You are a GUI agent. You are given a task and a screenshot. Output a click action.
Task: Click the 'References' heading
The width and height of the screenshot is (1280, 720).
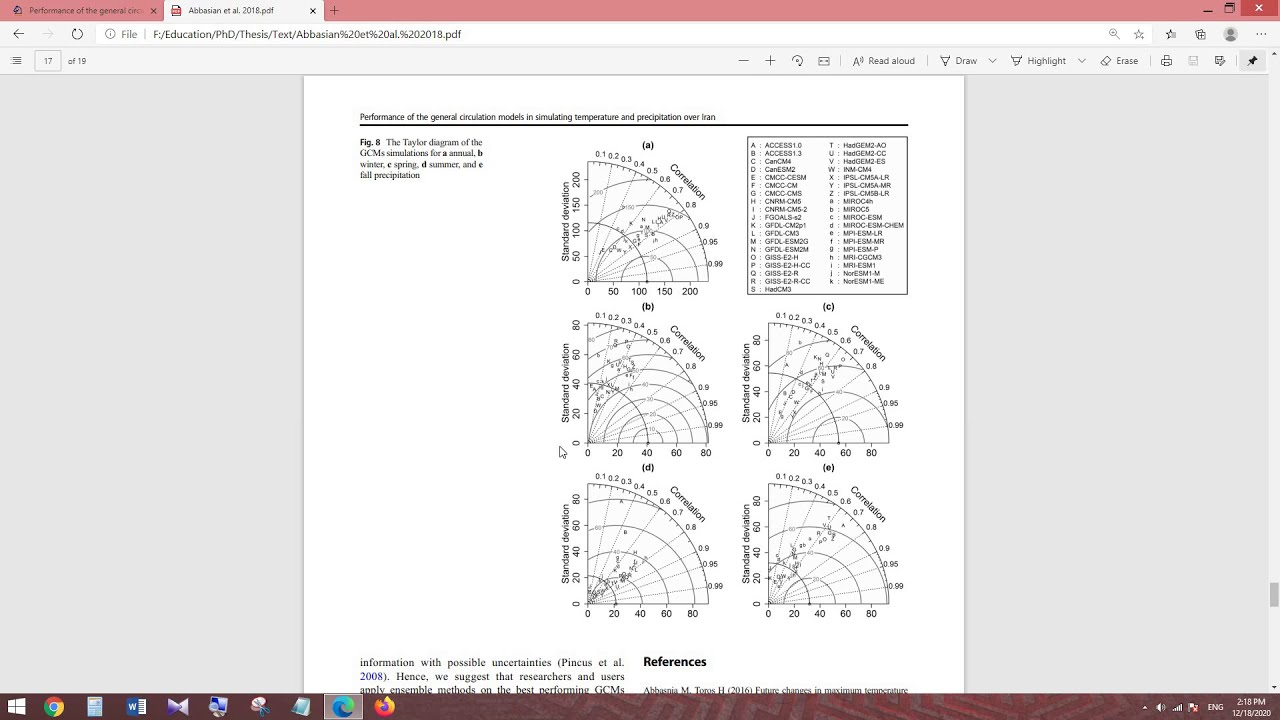tap(675, 662)
